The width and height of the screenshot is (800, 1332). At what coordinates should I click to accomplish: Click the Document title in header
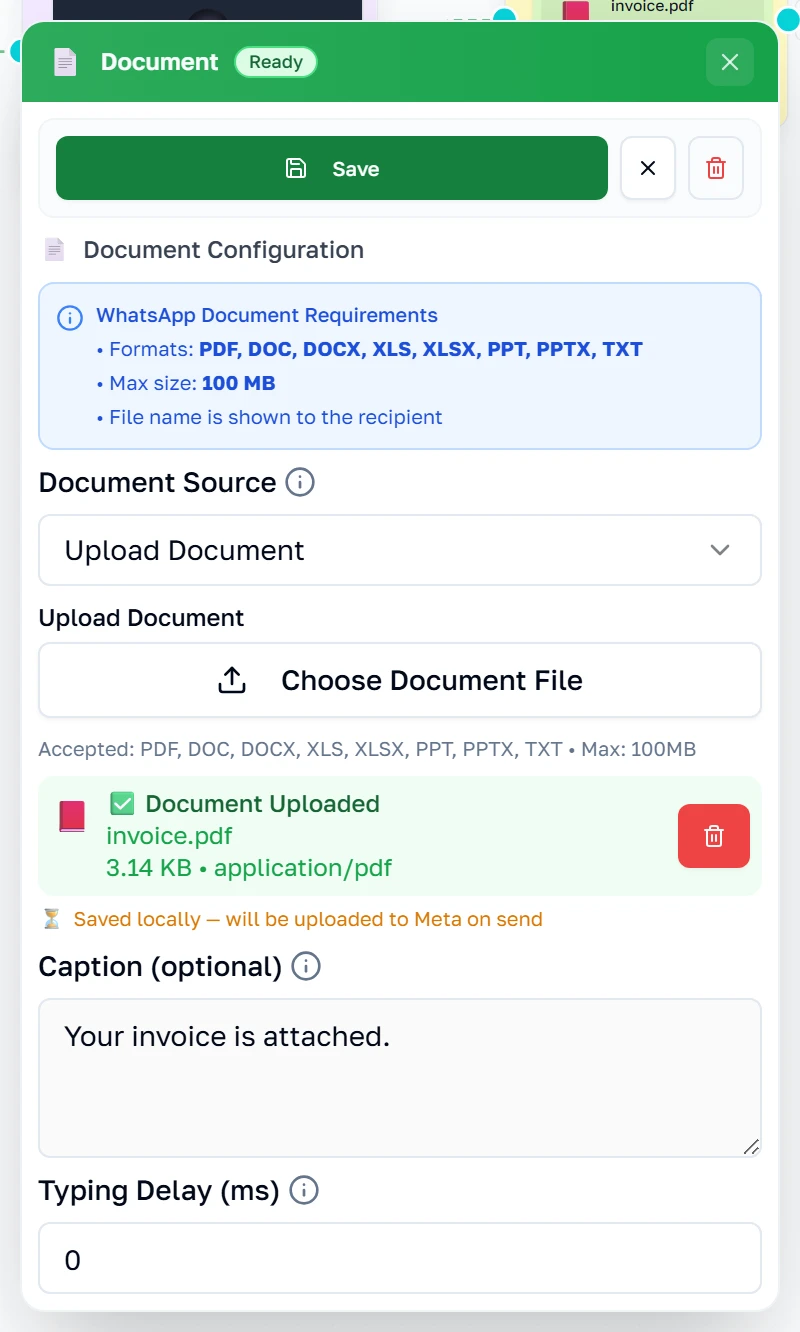pyautogui.click(x=159, y=62)
